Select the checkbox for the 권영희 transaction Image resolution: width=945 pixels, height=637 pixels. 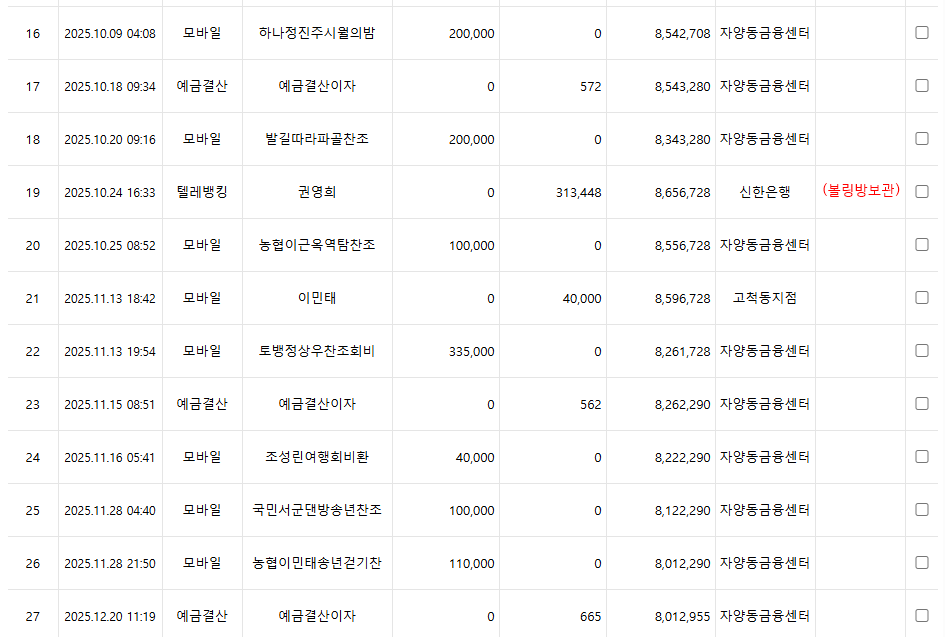tap(921, 192)
